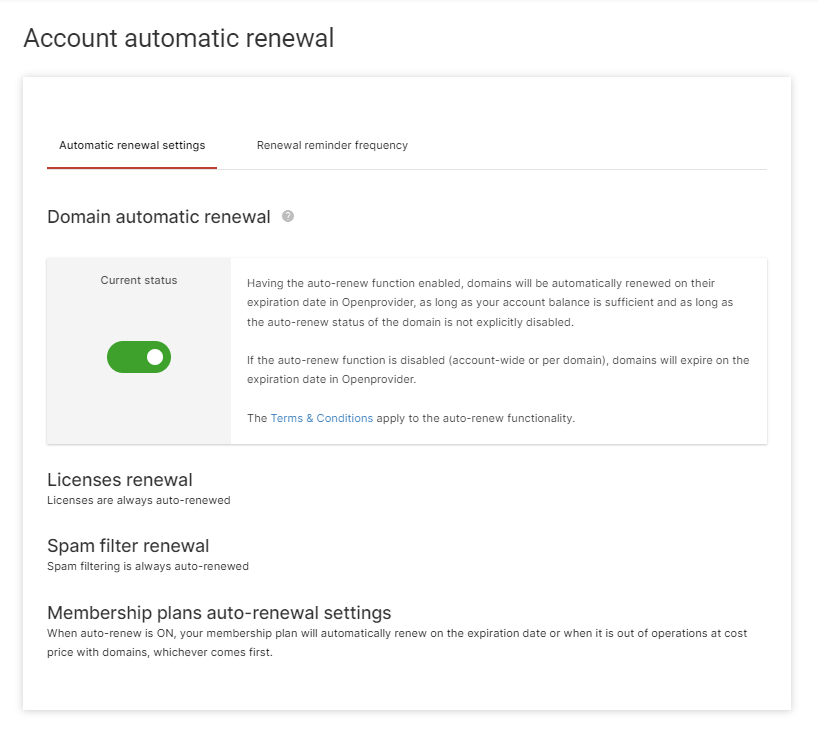Select the Automatic renewal settings tab
This screenshot has width=819, height=732.
pyautogui.click(x=132, y=145)
